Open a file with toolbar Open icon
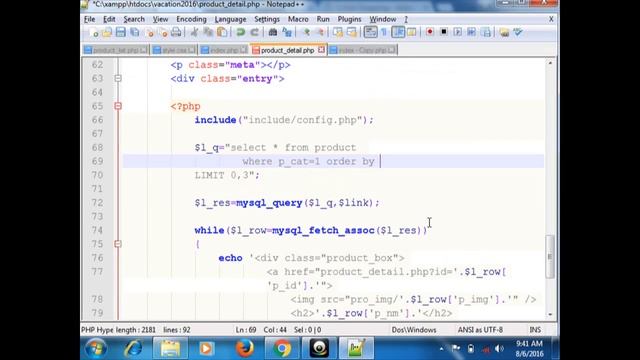This screenshot has height=360, width=640. pyautogui.click(x=107, y=32)
